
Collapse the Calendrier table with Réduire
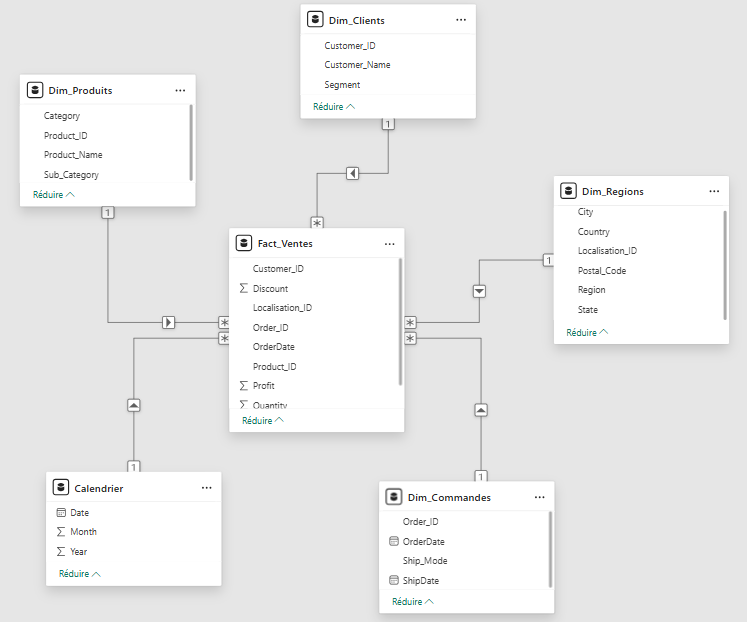click(x=80, y=573)
